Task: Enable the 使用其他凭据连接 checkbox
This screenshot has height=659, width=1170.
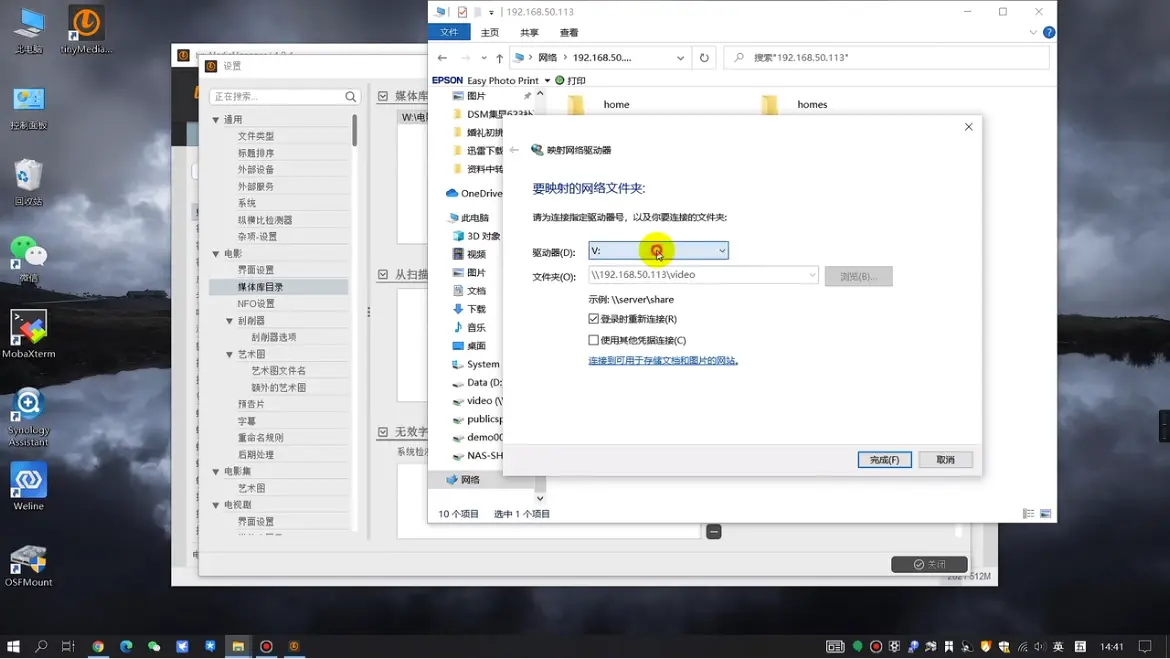Action: (x=594, y=340)
